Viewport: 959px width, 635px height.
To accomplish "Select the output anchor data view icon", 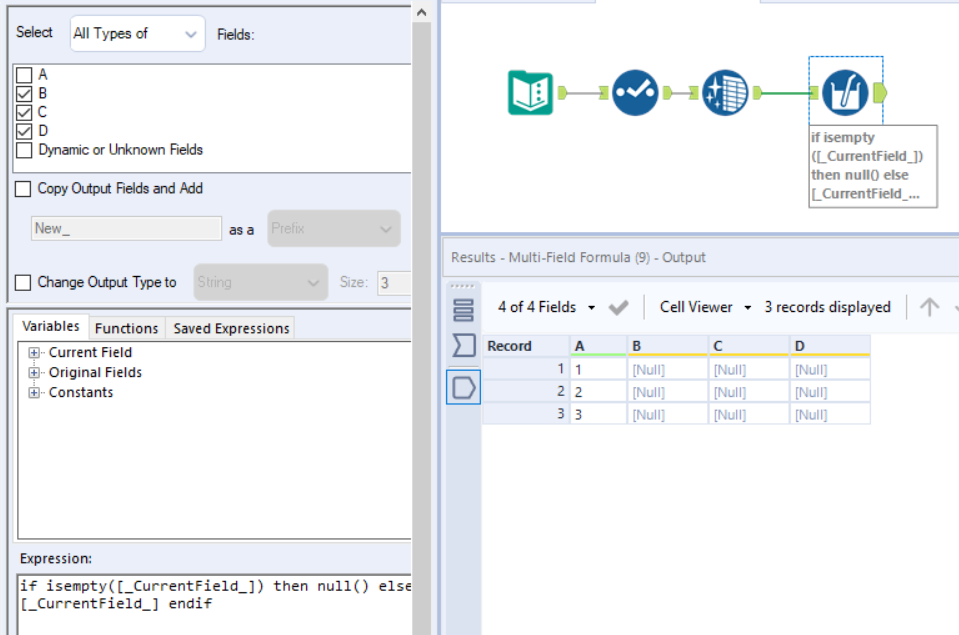I will (x=463, y=387).
